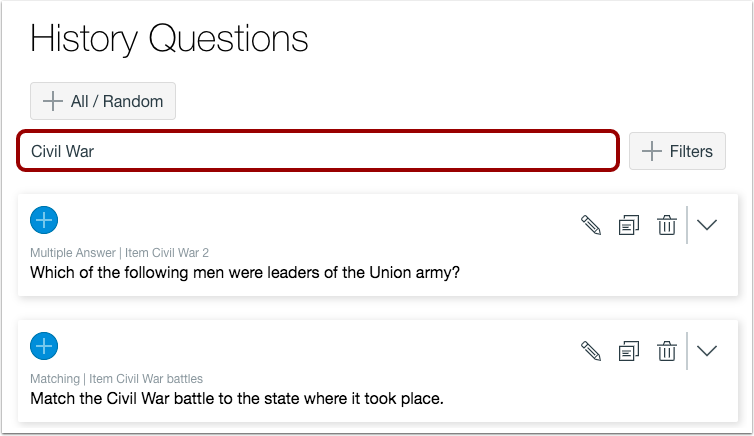754x436 pixels.
Task: Copy the Civil War battles matching question
Action: click(x=629, y=350)
